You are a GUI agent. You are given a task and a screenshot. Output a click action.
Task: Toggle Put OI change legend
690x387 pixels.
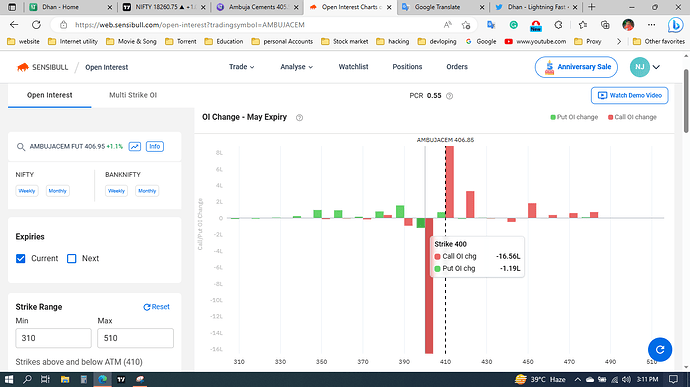574,117
